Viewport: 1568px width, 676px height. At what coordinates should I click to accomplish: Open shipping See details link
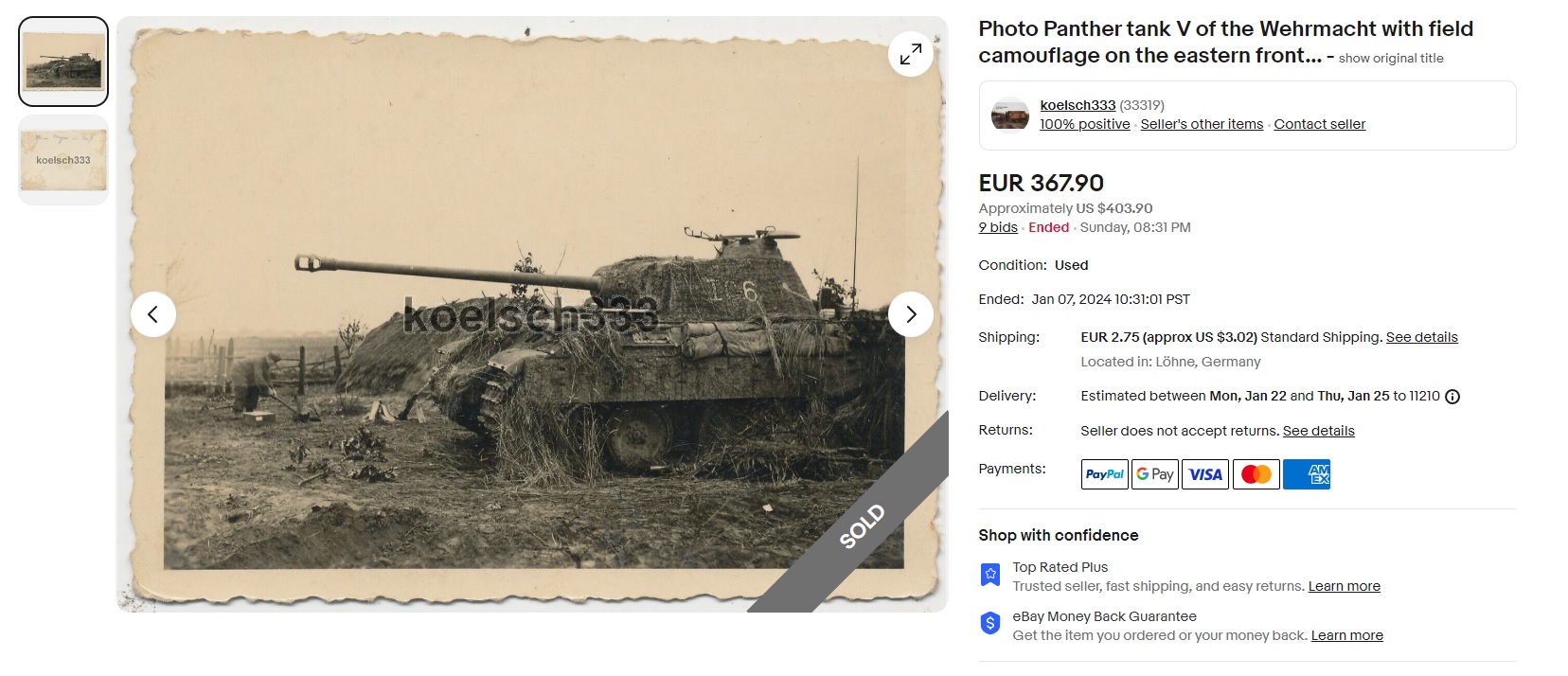1421,337
